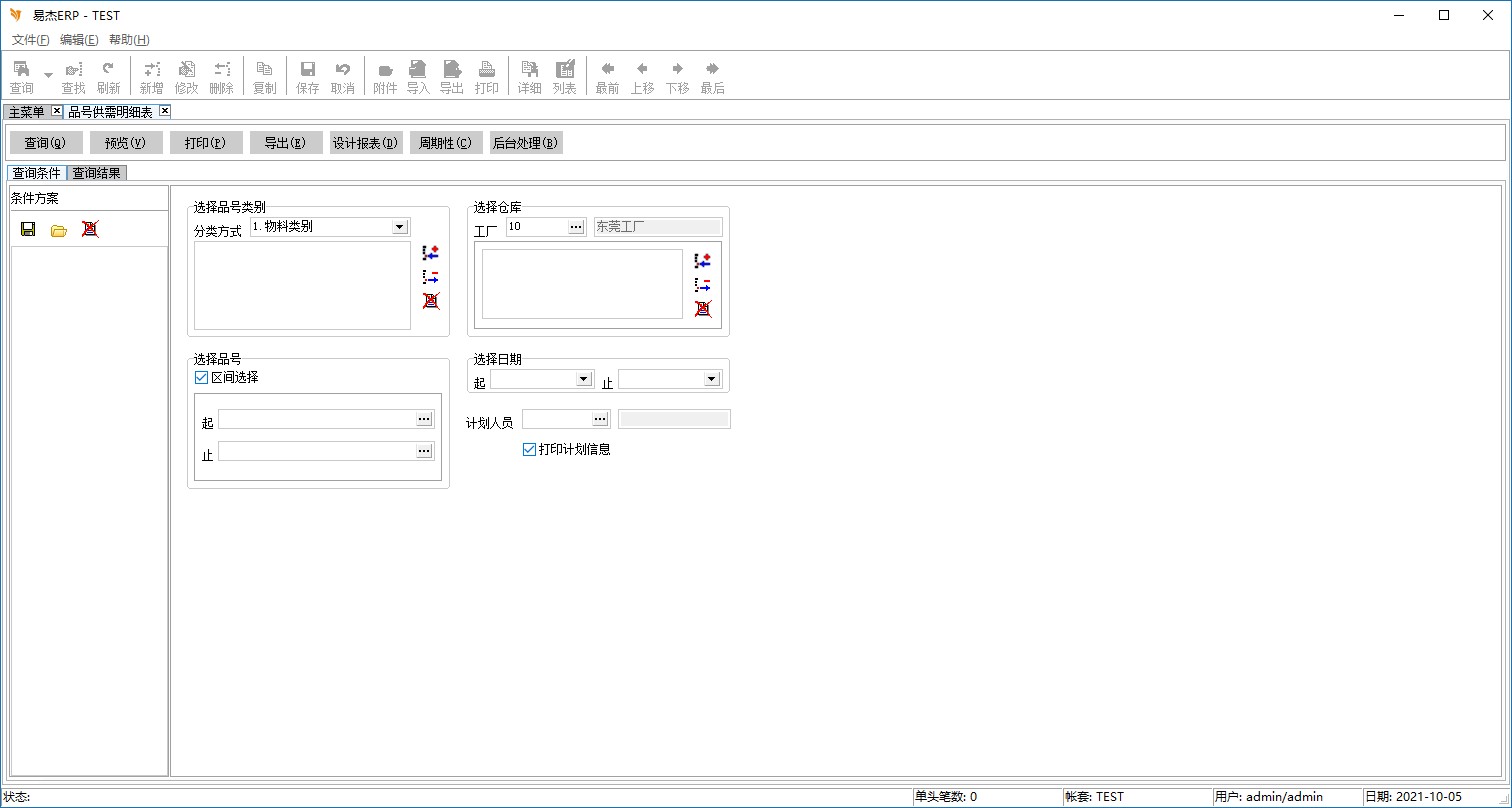Expand the 分类方式 dropdown

click(400, 227)
